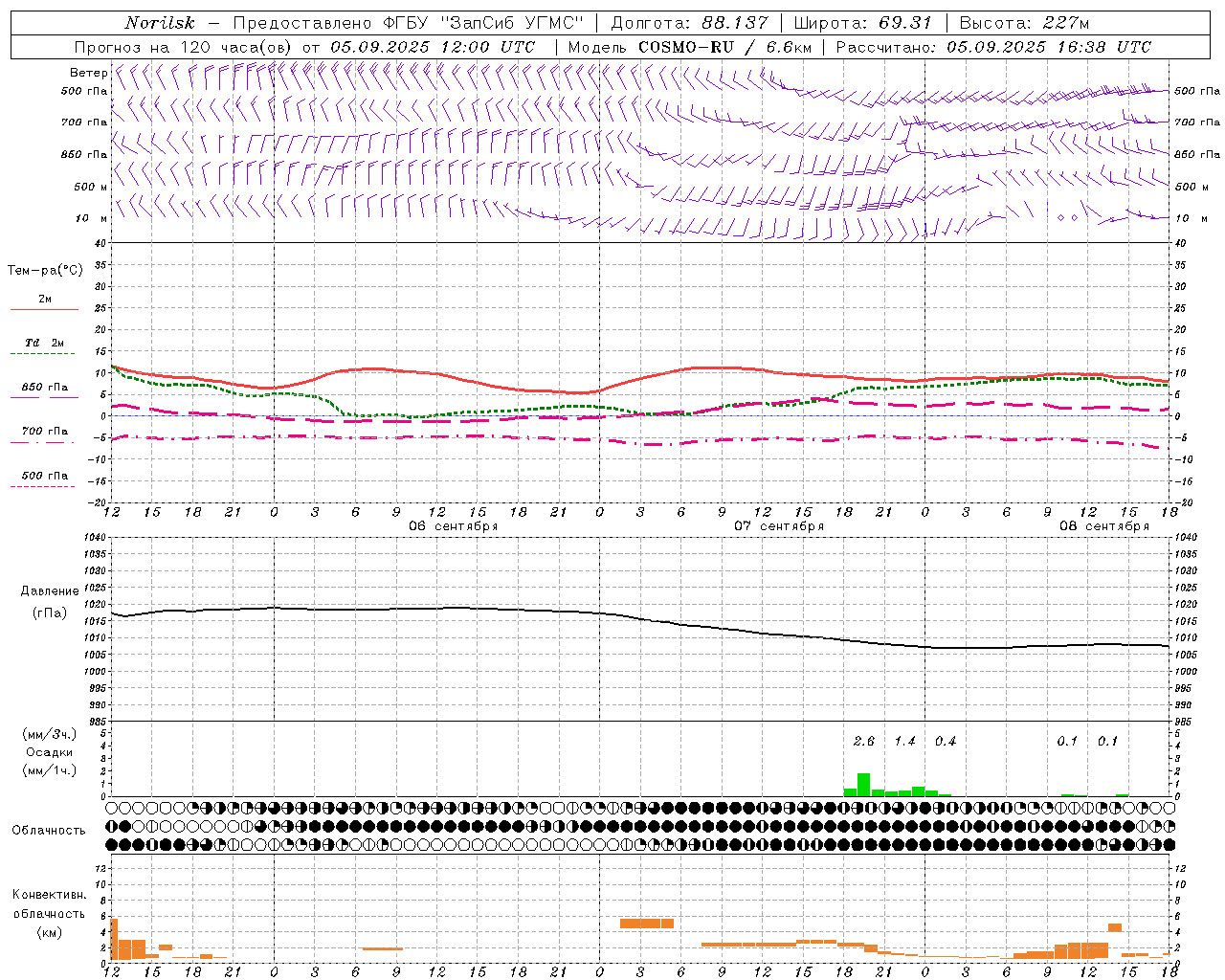
Task: Click the "0.4" three-hour precipitation value
Action: point(945,741)
